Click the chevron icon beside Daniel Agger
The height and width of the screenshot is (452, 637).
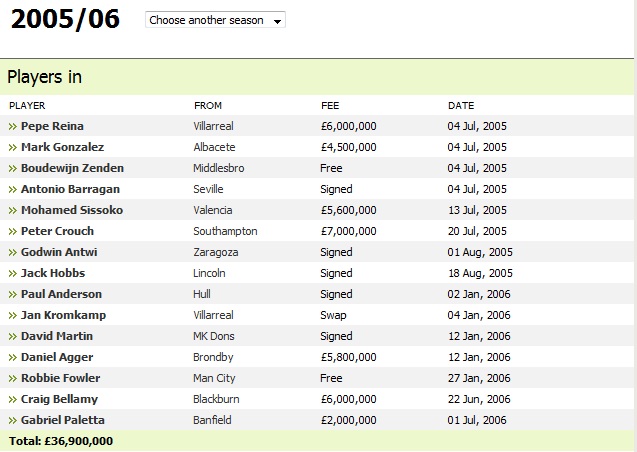point(13,358)
